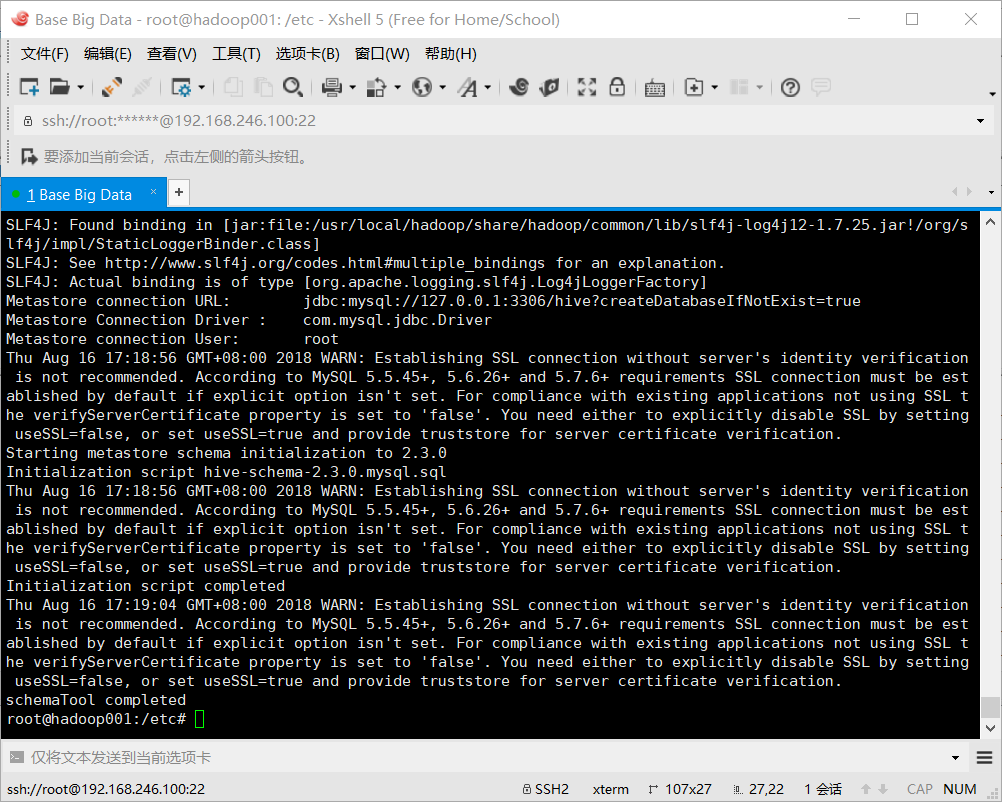1002x802 pixels.
Task: Click the add current session arrow icon
Action: coord(29,156)
